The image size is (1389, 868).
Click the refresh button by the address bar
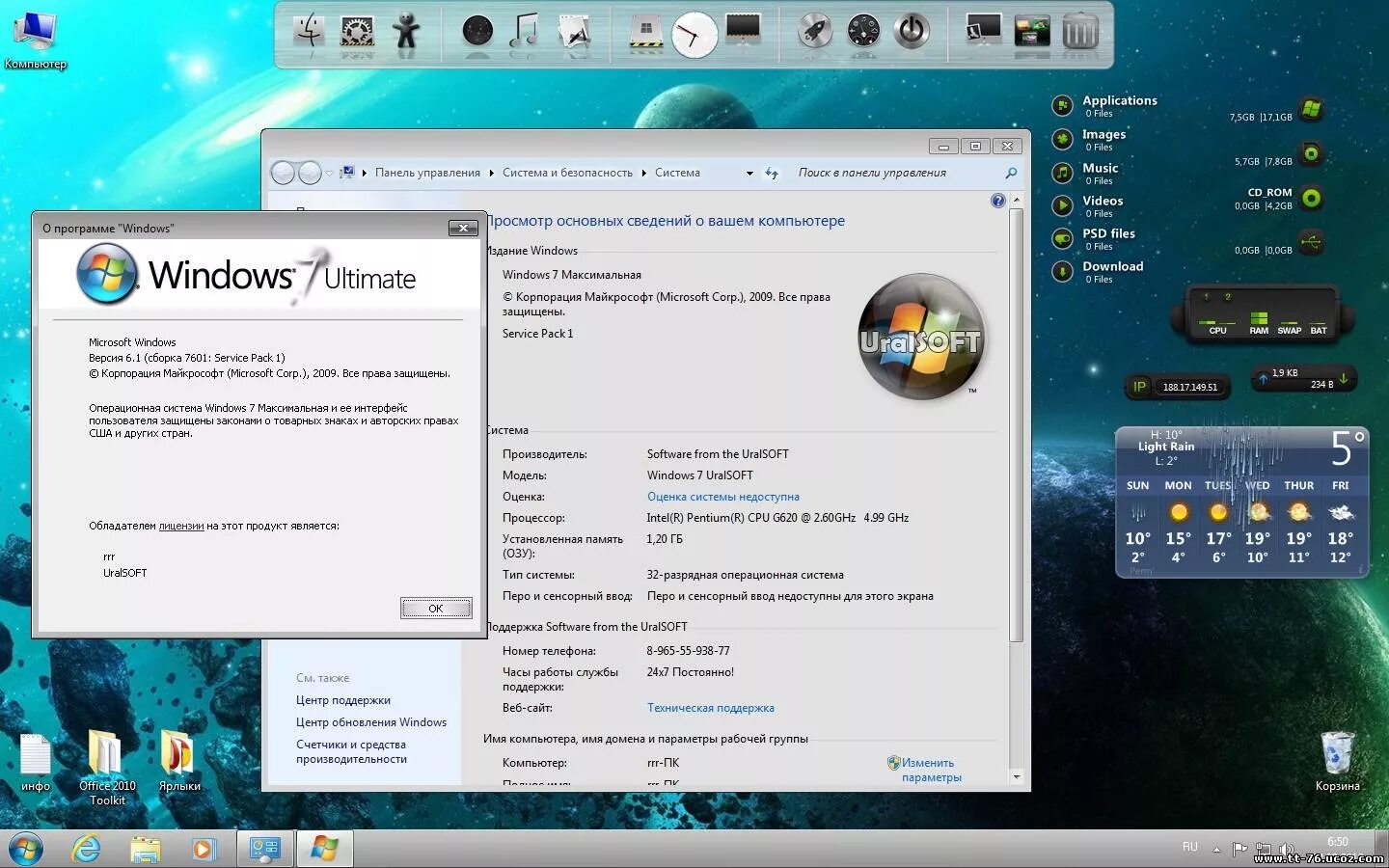772,174
